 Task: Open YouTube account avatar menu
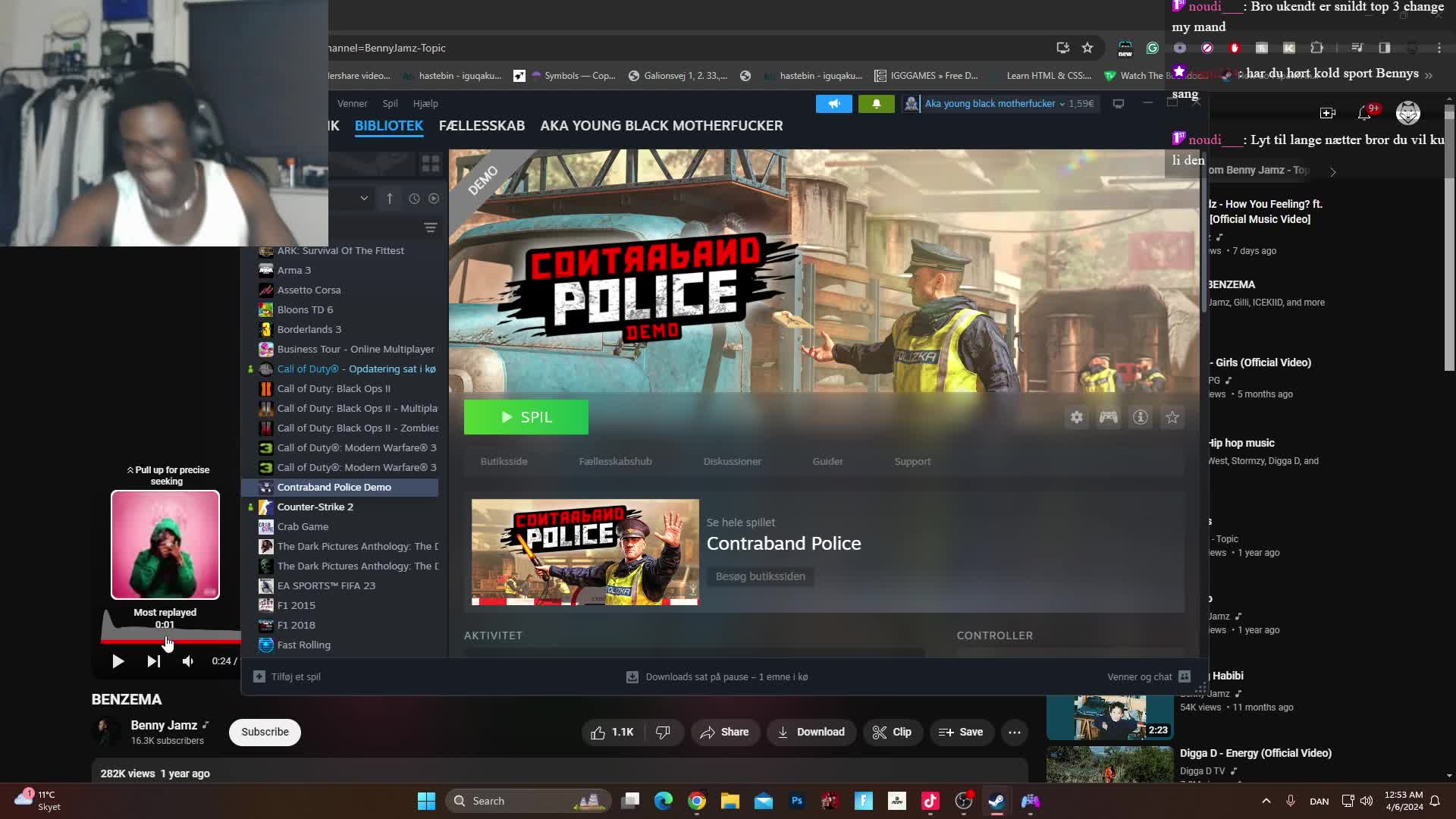coord(1408,113)
